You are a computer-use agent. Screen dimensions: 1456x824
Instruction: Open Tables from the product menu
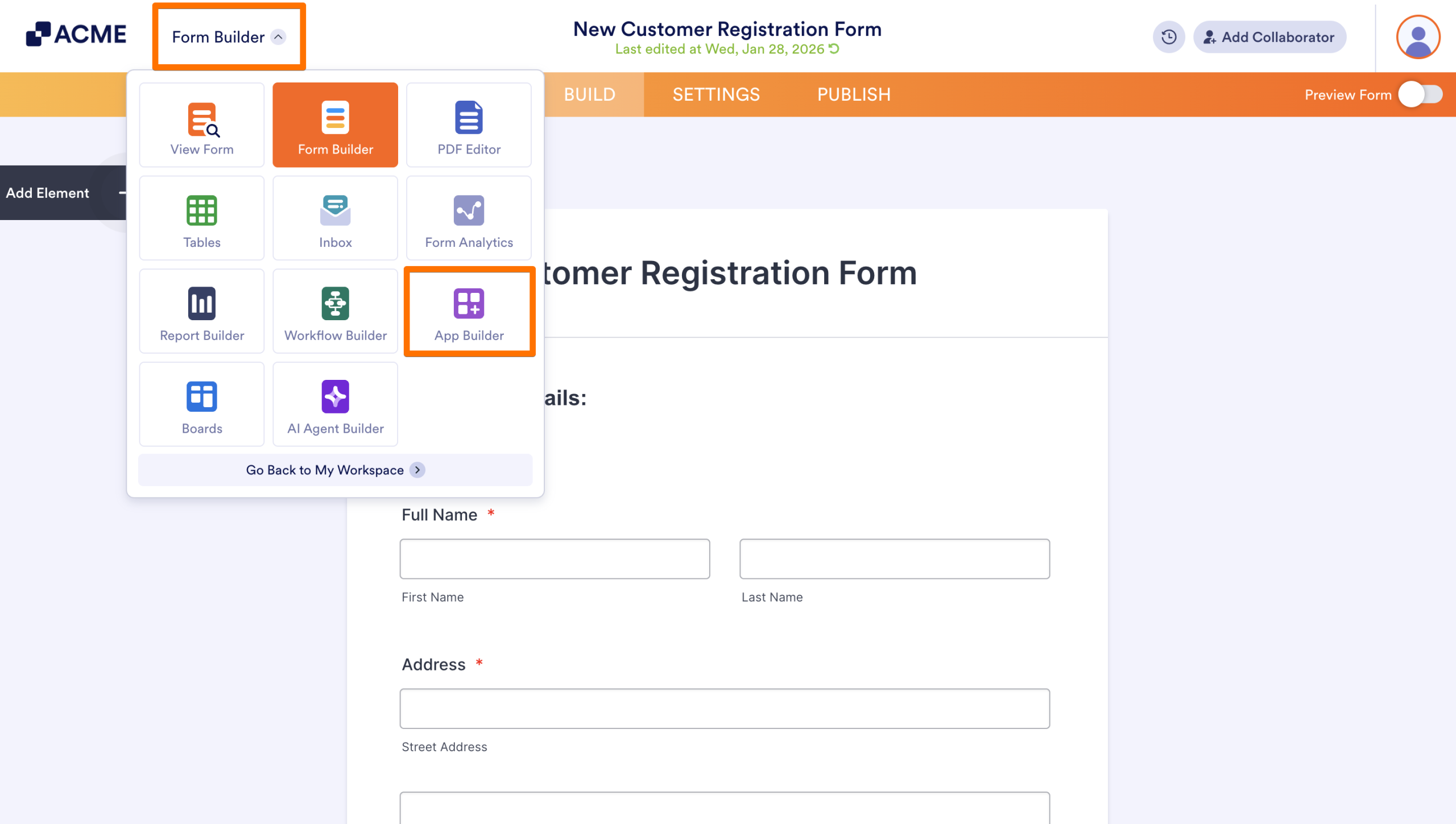tap(201, 218)
